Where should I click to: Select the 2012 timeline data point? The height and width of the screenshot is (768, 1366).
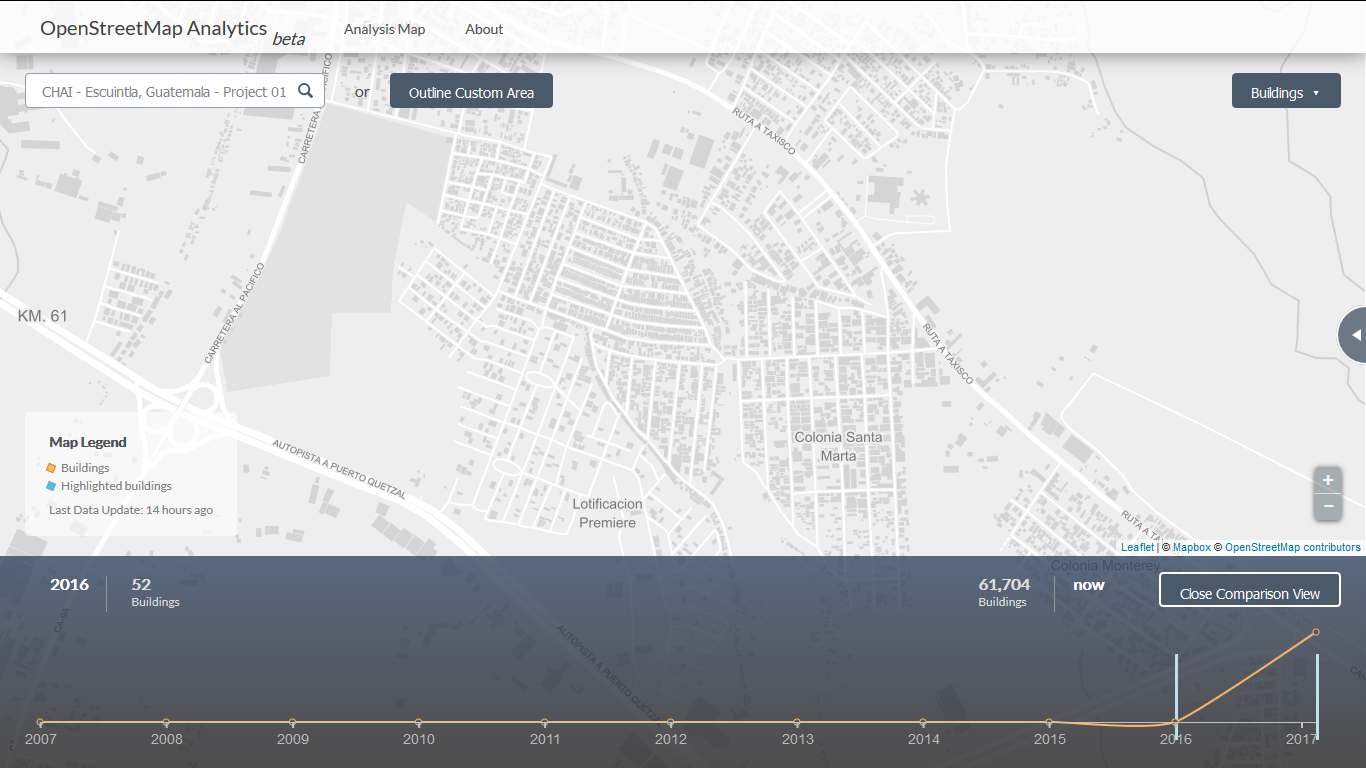pos(670,722)
